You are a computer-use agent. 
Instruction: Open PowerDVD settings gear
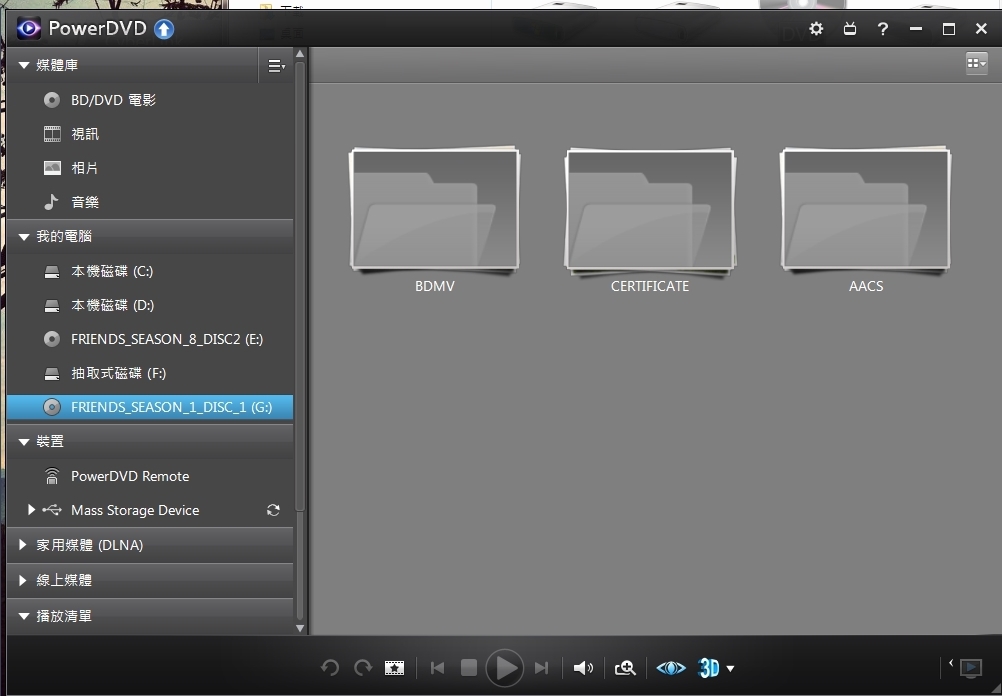click(x=816, y=29)
